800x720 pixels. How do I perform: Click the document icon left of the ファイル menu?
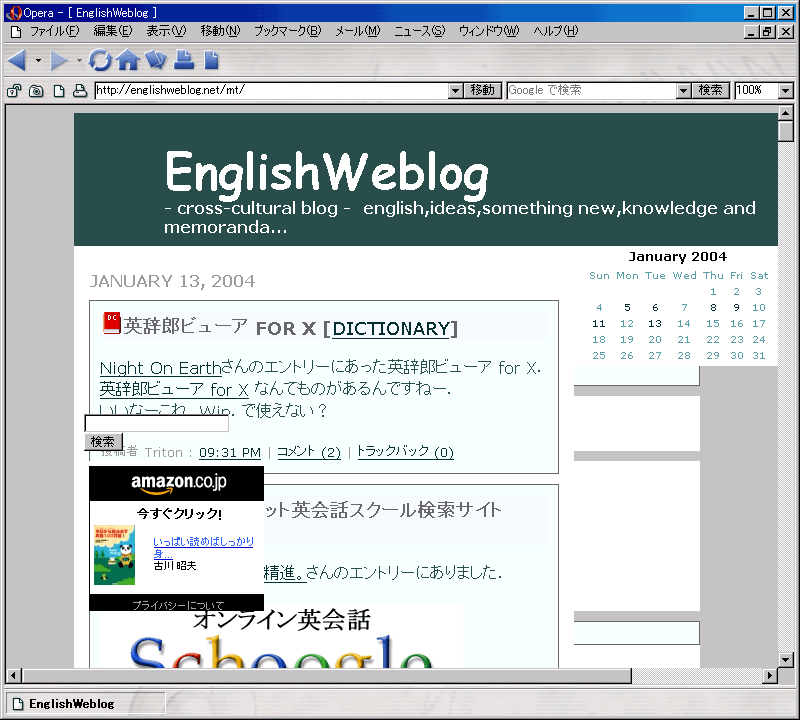[x=16, y=32]
